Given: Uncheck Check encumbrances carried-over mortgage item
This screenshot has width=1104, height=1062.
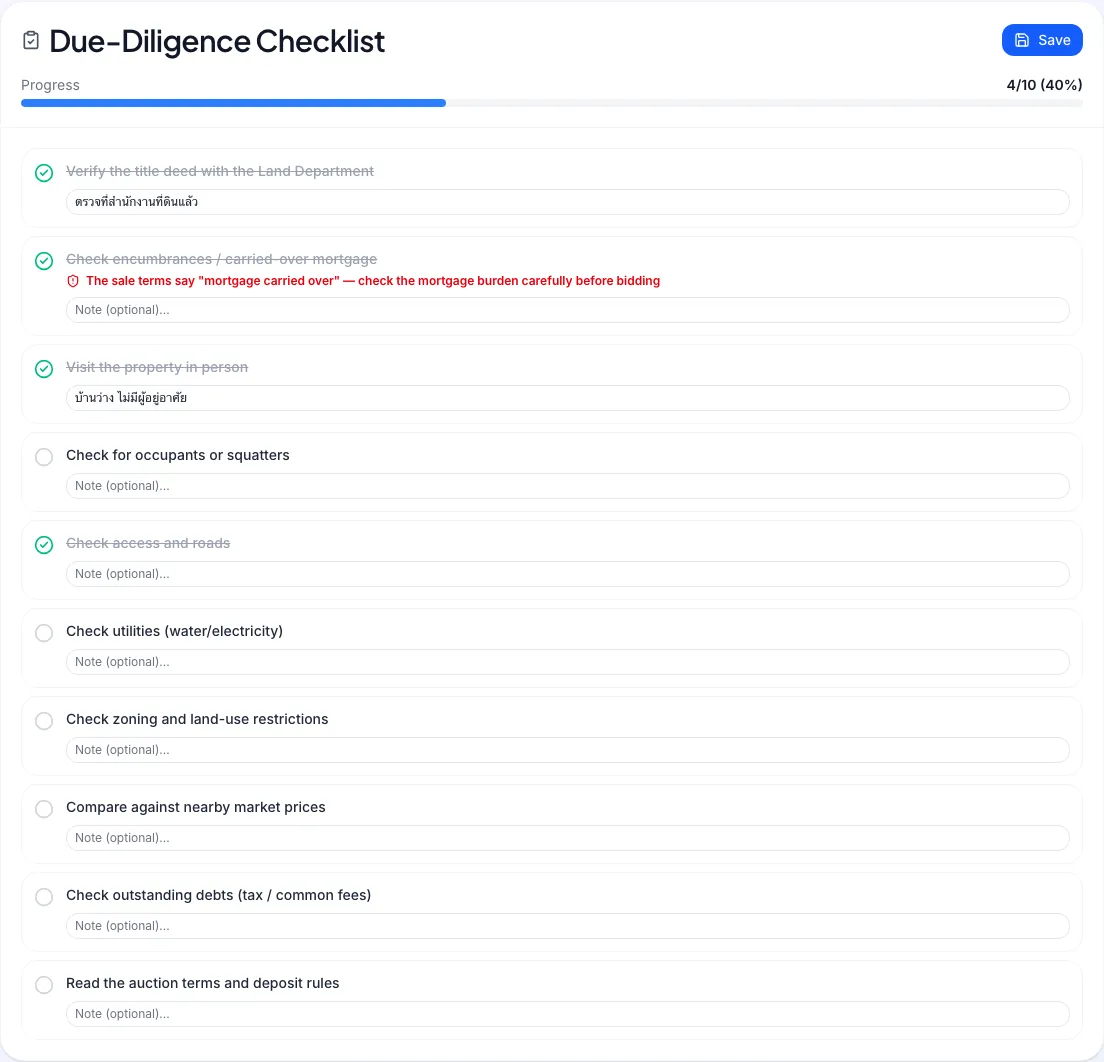Looking at the screenshot, I should coord(44,261).
